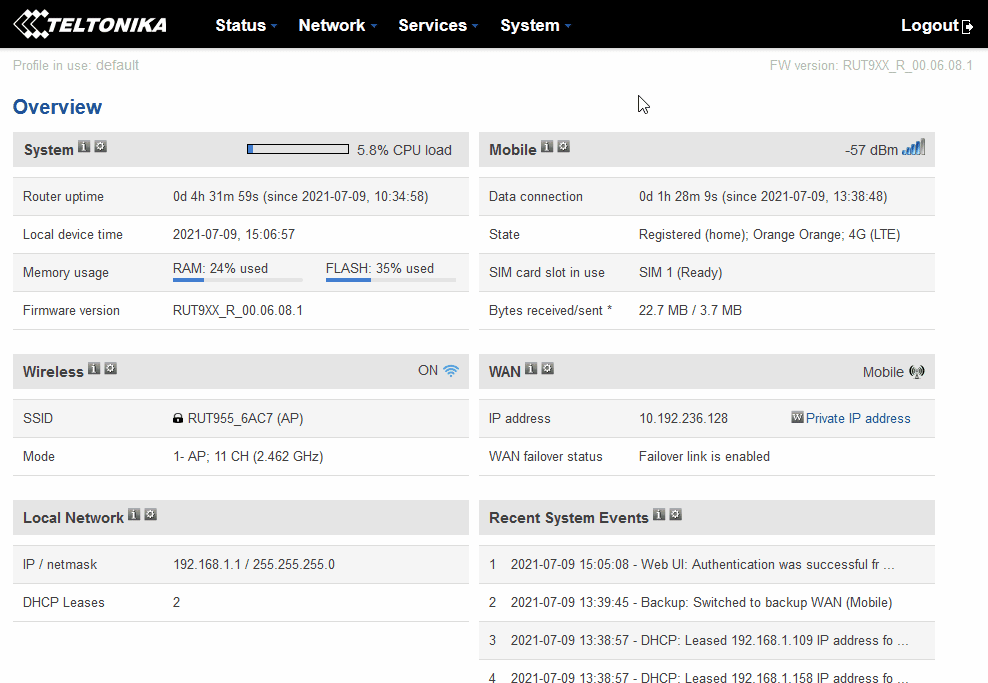
Task: Click the WAN panel info icon
Action: point(531,369)
